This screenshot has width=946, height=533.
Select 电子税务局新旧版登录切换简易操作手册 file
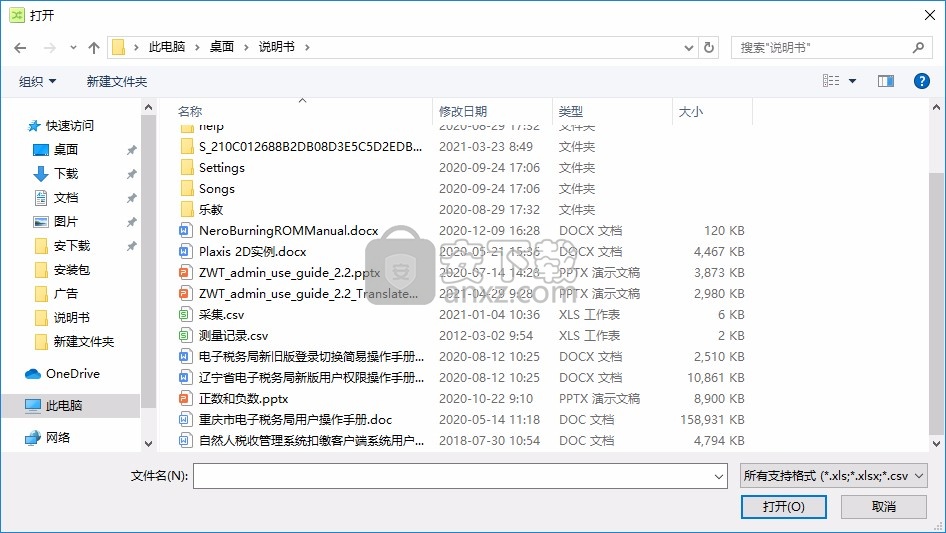(x=311, y=357)
